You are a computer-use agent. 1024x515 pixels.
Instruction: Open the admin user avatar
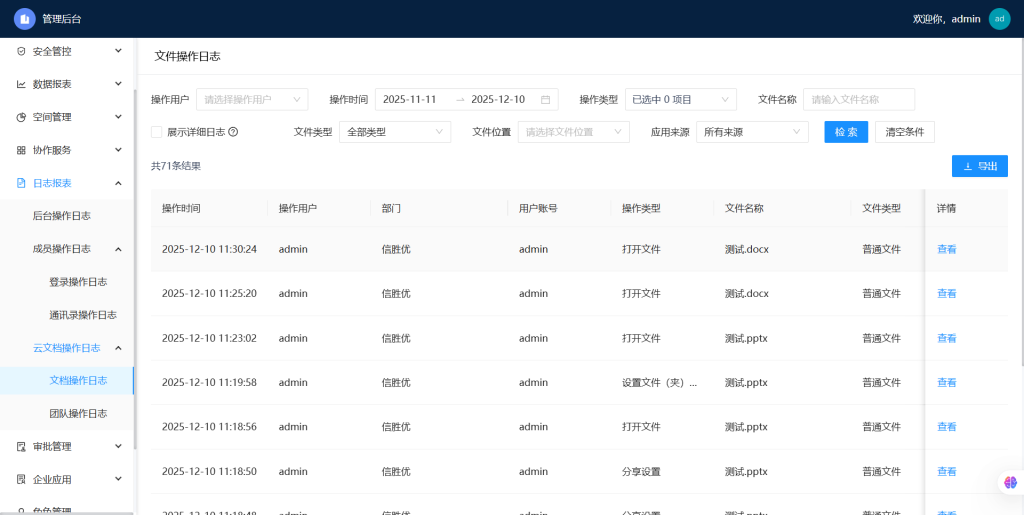coord(999,19)
